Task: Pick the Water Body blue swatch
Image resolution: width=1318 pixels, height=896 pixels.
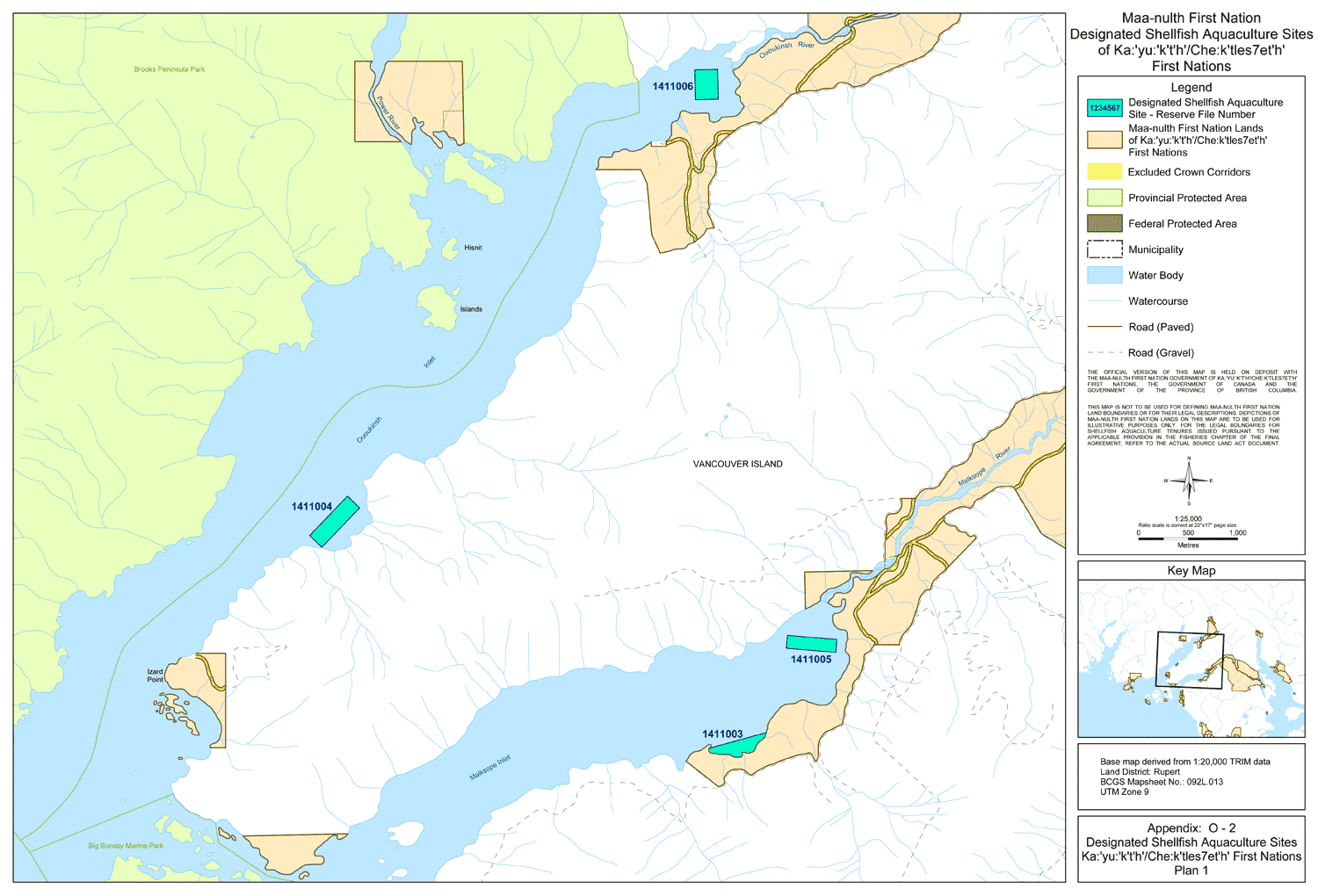Action: (1104, 275)
